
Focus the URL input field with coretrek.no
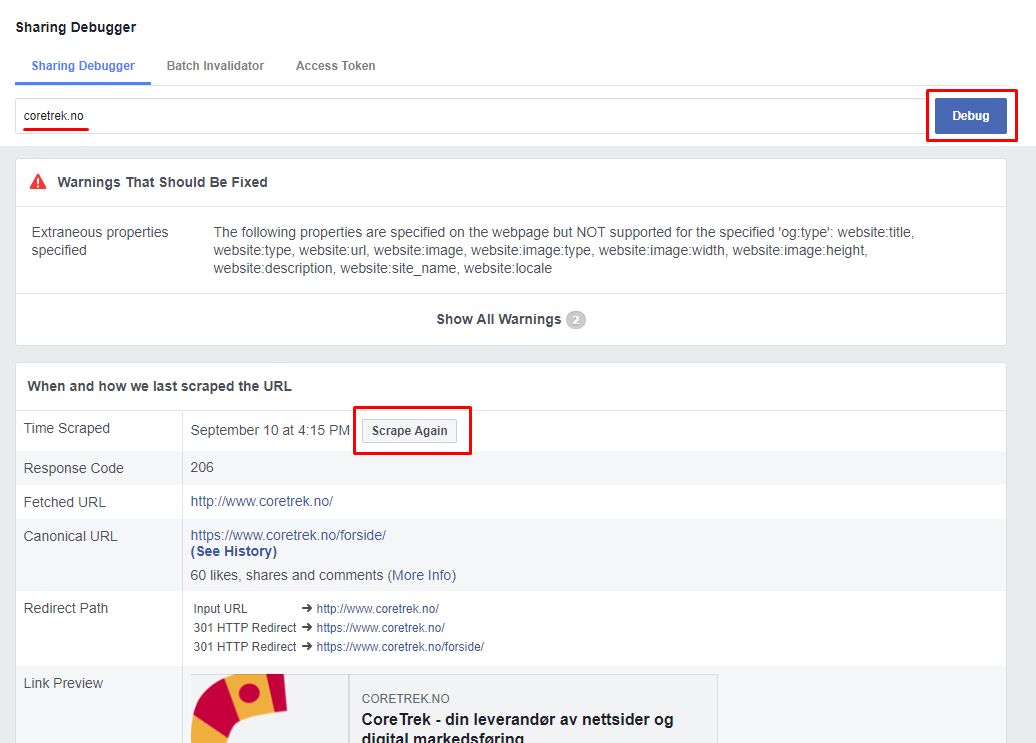[472, 116]
